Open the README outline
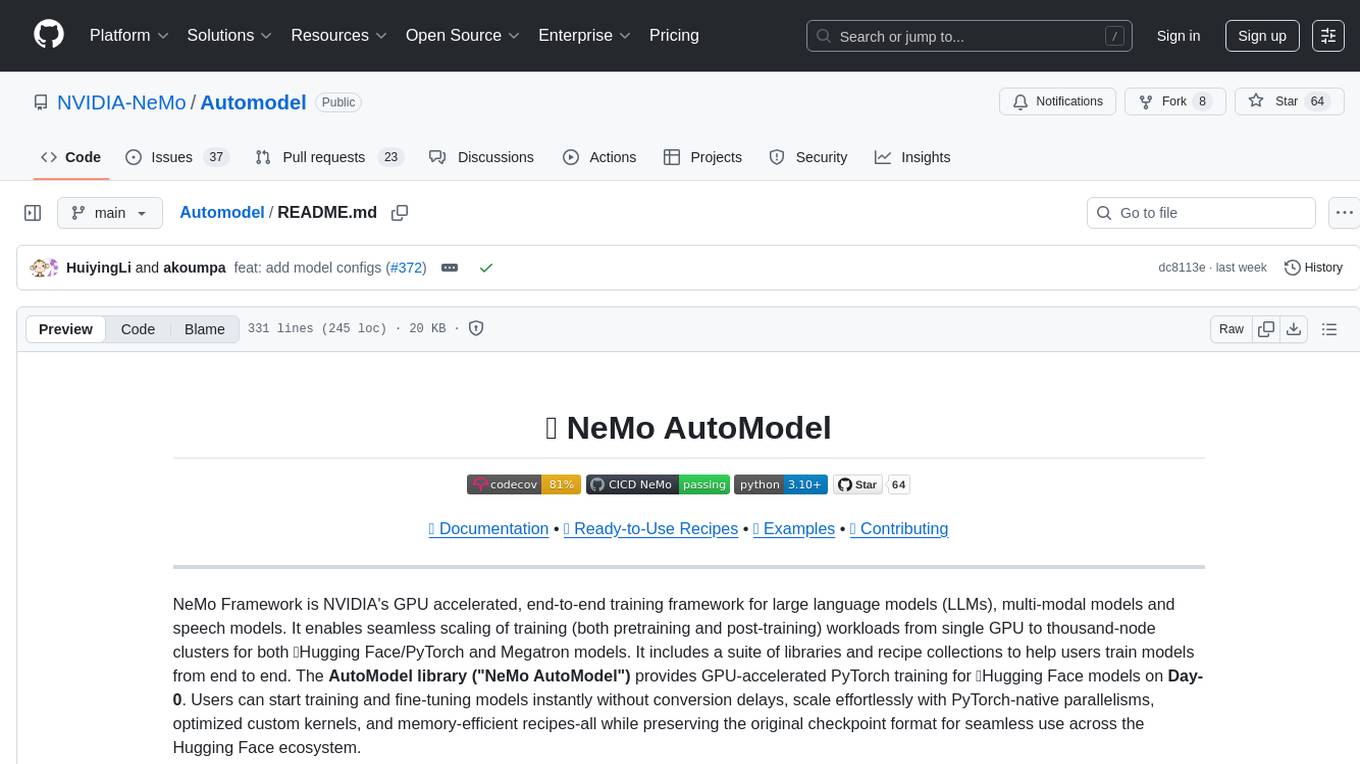Screen dimensions: 1360x764 [x=1329, y=329]
